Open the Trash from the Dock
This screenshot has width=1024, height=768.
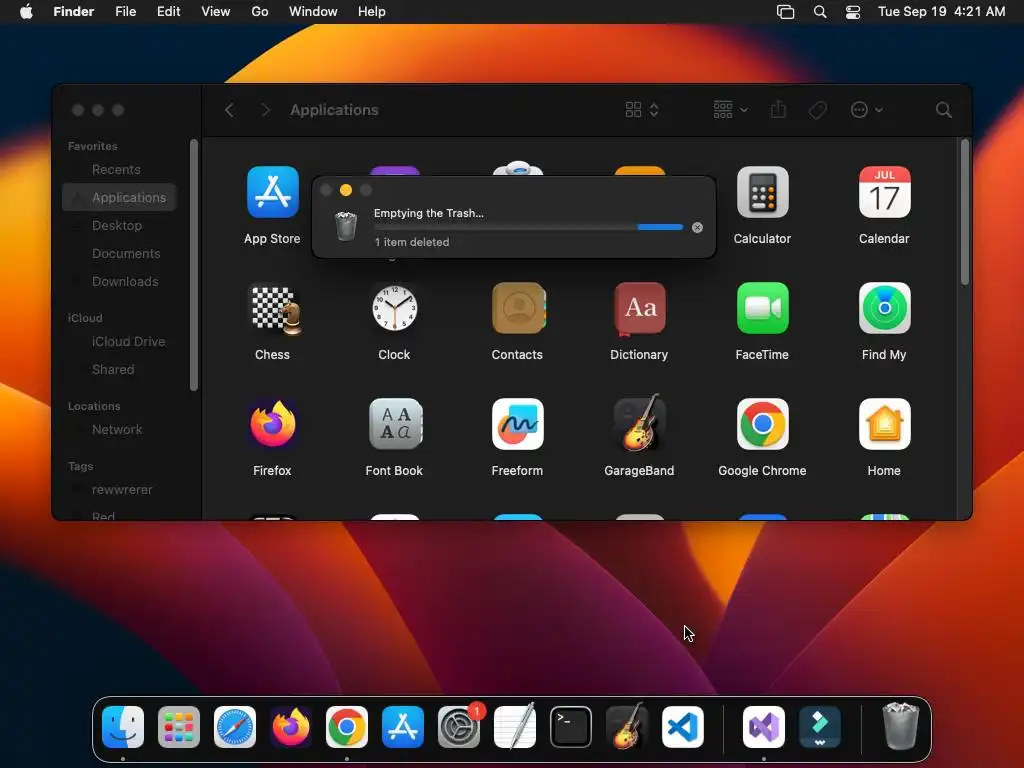(901, 726)
